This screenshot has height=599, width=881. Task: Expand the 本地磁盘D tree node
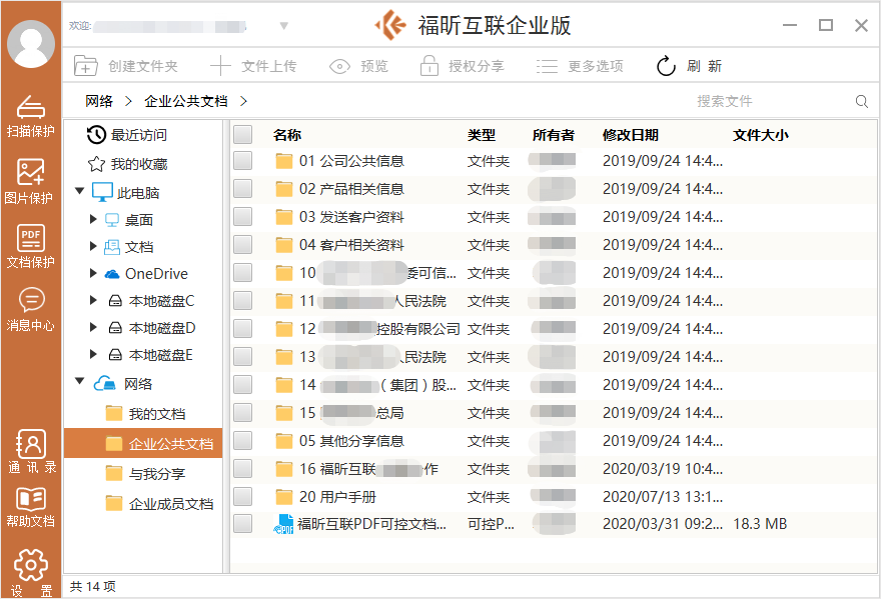[x=93, y=327]
